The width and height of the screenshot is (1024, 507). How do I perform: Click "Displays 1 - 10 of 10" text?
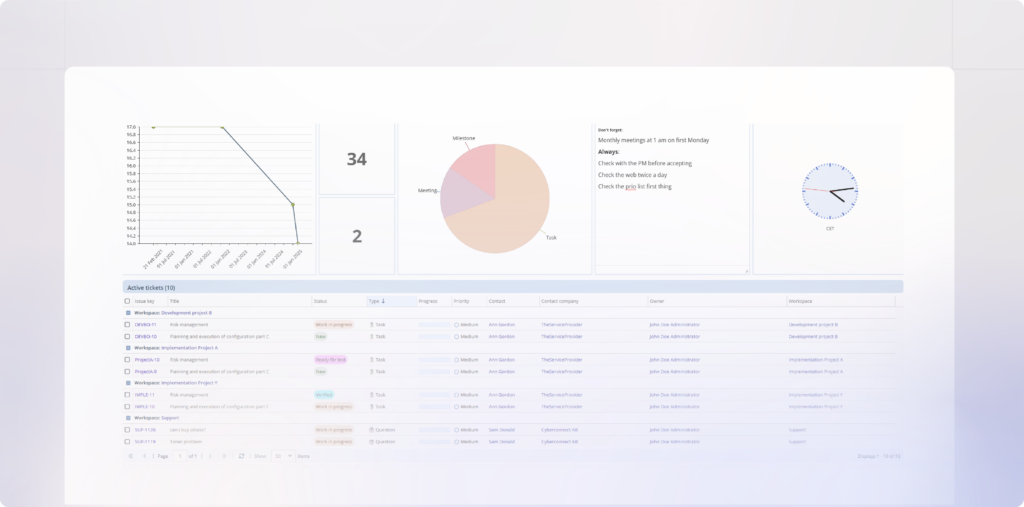879,456
